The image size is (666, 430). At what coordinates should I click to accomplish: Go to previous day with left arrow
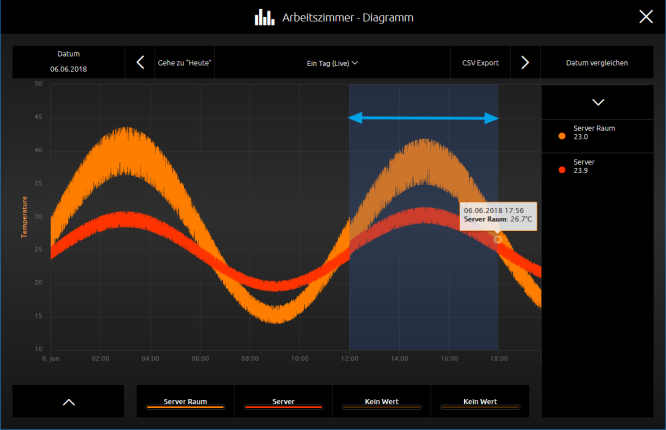140,62
